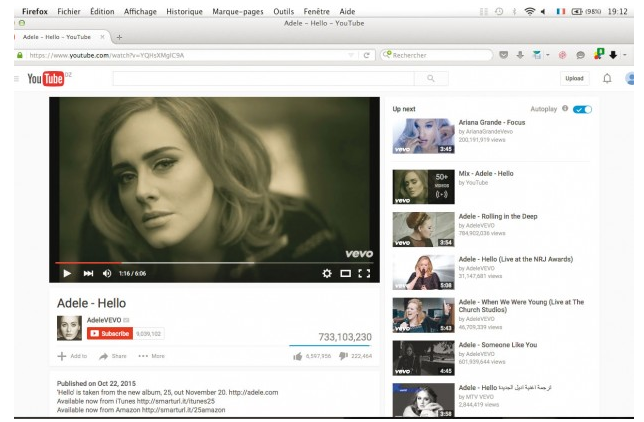The height and width of the screenshot is (422, 644).
Task: Enter fullscreen on the video player
Action: point(364,274)
